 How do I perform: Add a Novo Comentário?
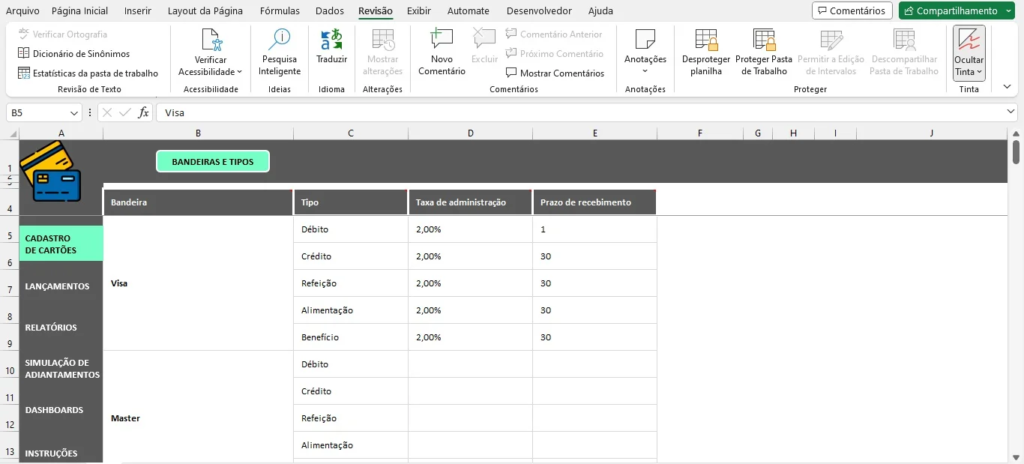point(441,41)
